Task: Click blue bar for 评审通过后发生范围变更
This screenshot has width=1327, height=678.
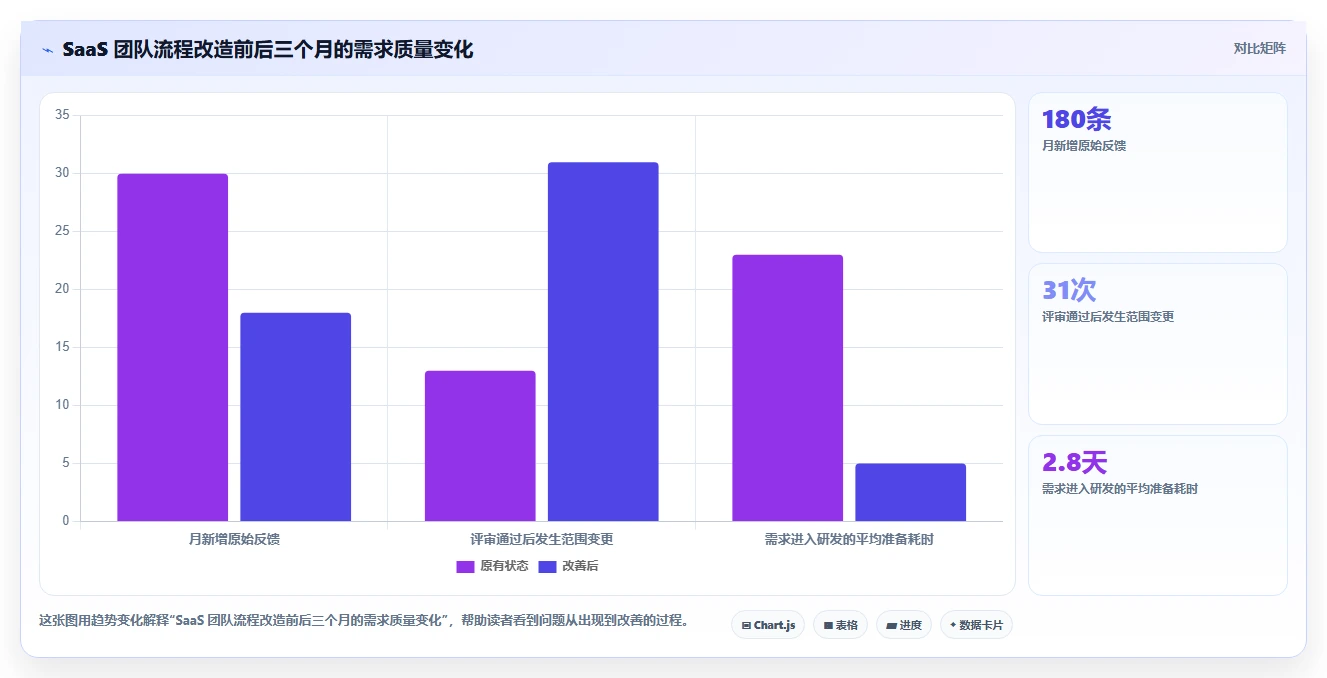Action: [x=603, y=341]
